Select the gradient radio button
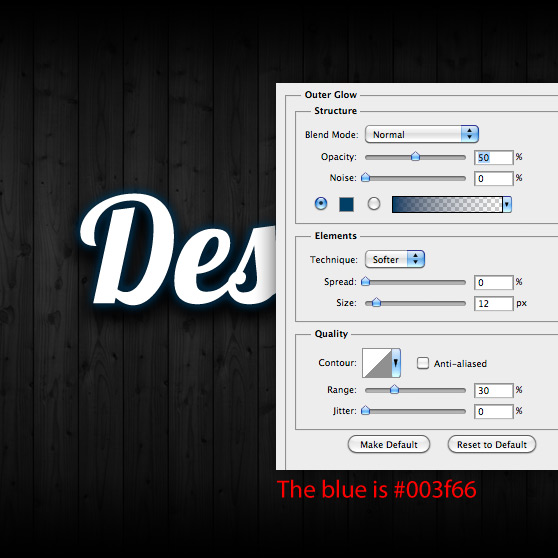This screenshot has width=558, height=558. pyautogui.click(x=374, y=204)
